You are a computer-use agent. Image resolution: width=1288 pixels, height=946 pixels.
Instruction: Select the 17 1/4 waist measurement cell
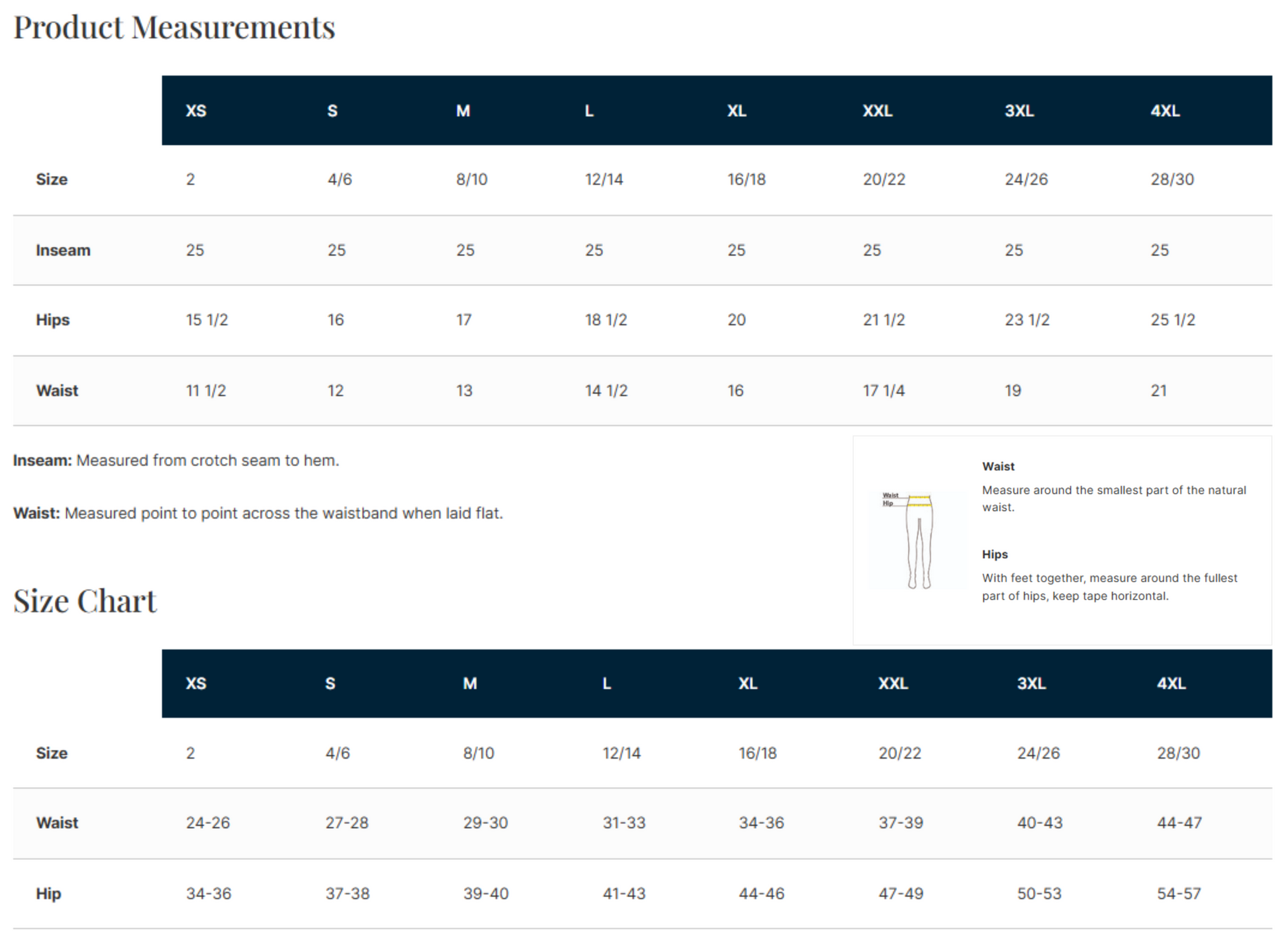[884, 391]
